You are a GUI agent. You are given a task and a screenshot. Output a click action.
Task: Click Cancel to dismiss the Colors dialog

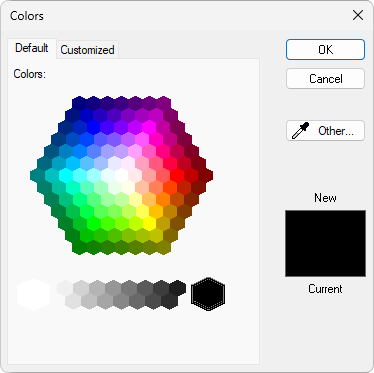click(x=325, y=79)
